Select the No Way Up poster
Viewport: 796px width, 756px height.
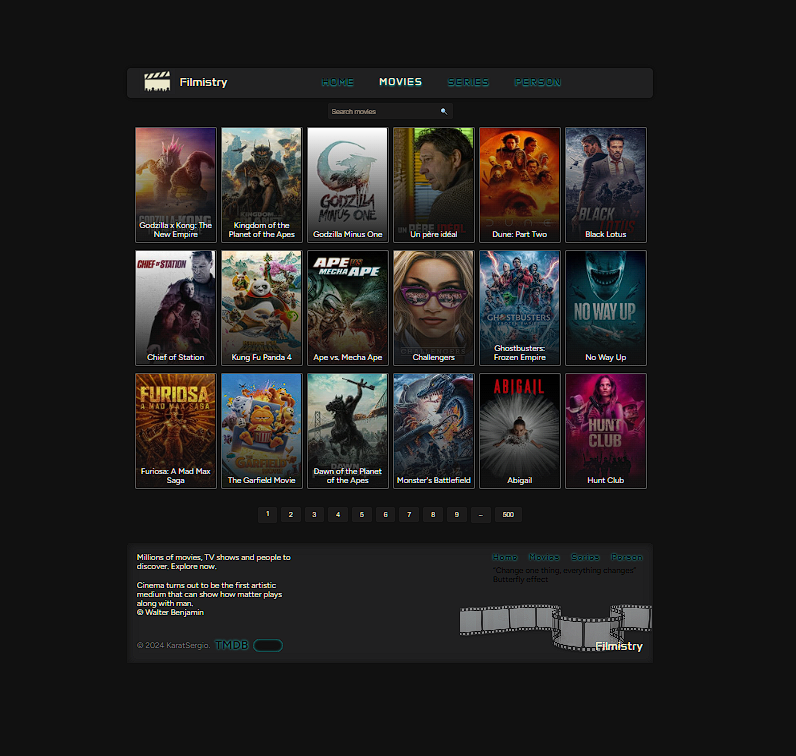pos(606,308)
